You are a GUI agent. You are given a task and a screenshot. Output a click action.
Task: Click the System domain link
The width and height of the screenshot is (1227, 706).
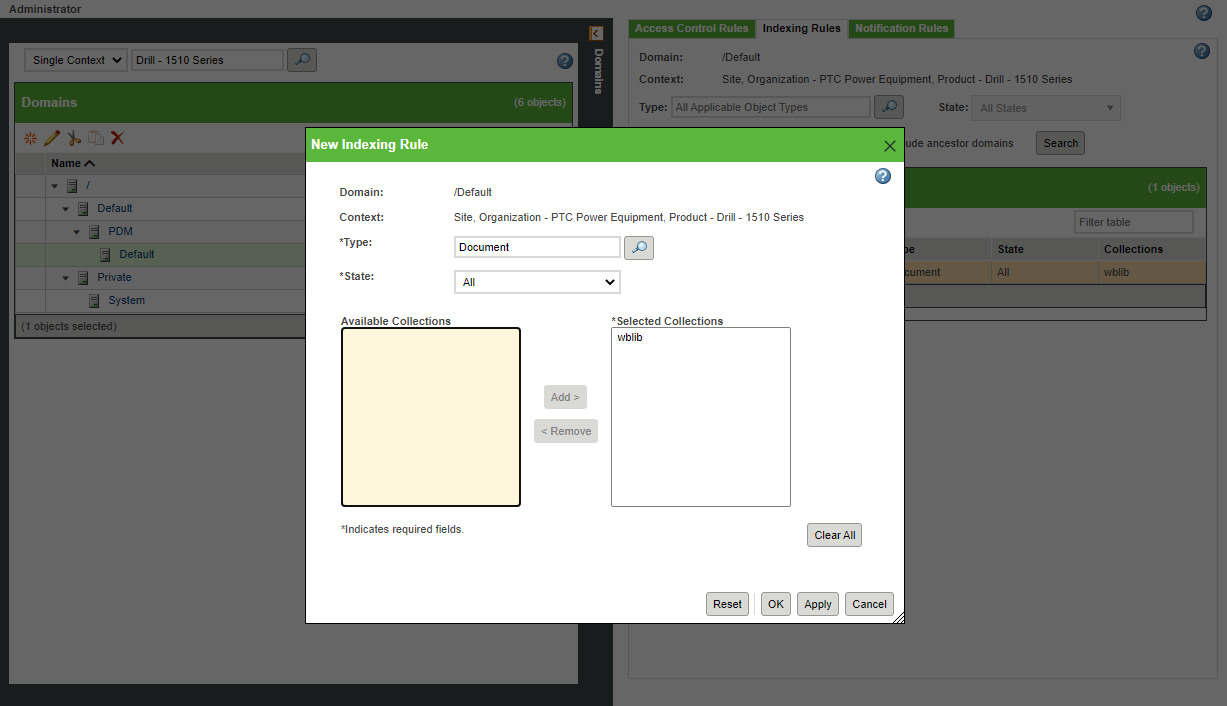pos(127,300)
